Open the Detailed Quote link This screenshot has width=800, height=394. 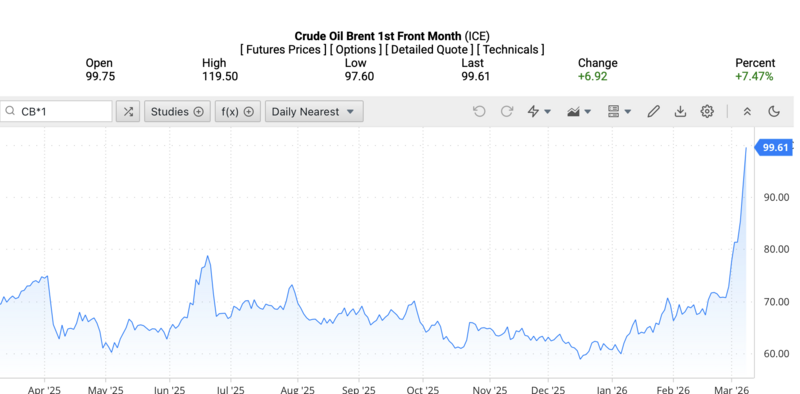[429, 50]
